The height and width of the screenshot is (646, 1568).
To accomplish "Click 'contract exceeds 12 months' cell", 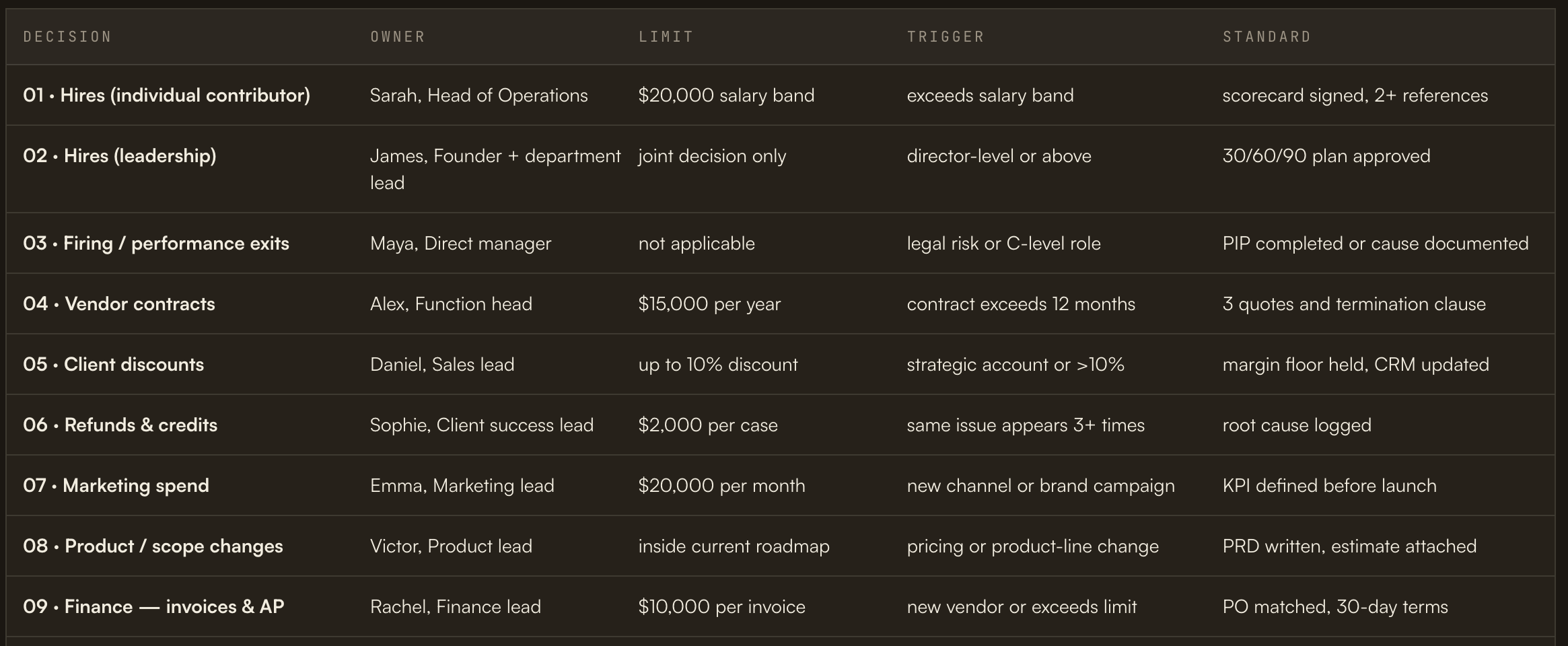I will 1021,303.
